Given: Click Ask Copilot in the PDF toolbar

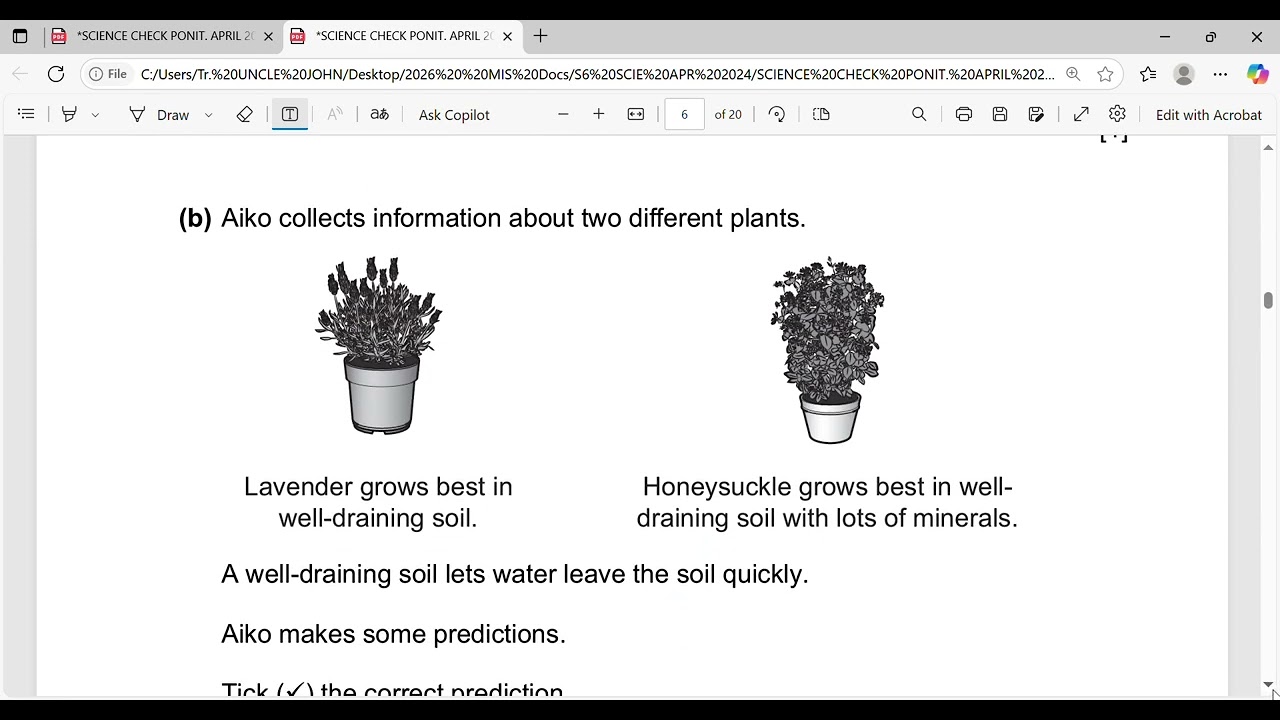Looking at the screenshot, I should tap(454, 115).
